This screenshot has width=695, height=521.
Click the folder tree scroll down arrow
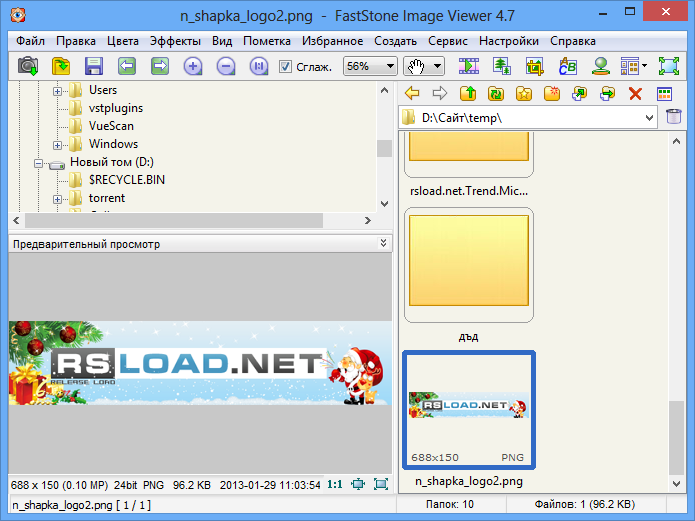click(384, 204)
